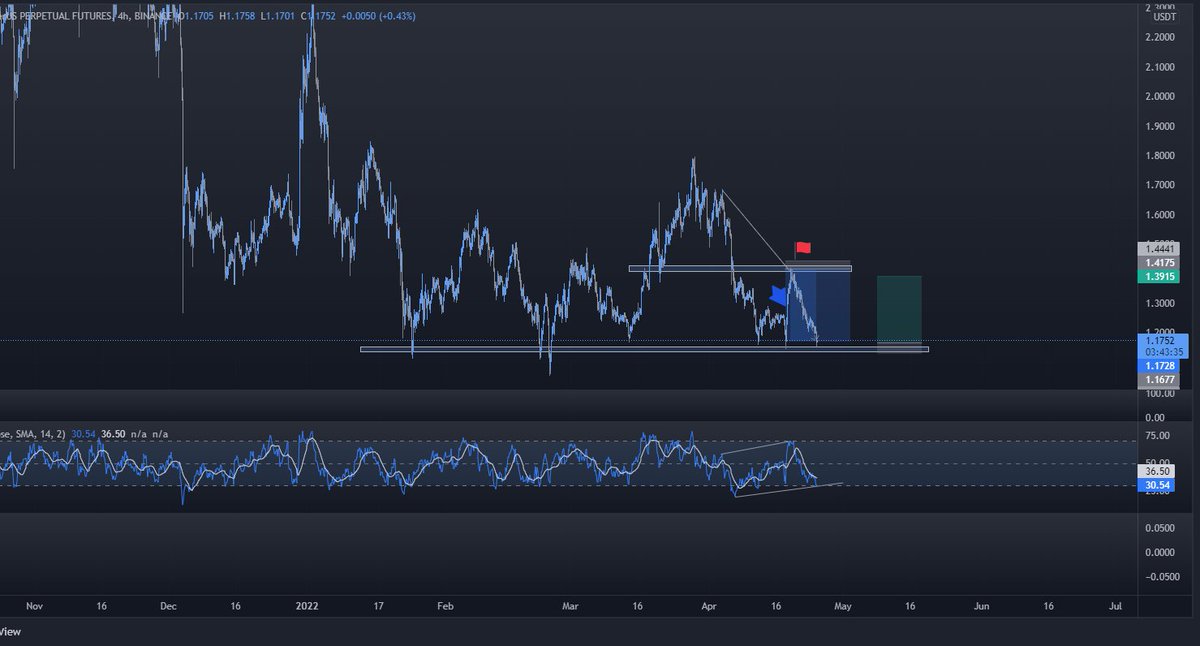The width and height of the screenshot is (1200, 646).
Task: Select the descending trend line drawing
Action: [757, 228]
